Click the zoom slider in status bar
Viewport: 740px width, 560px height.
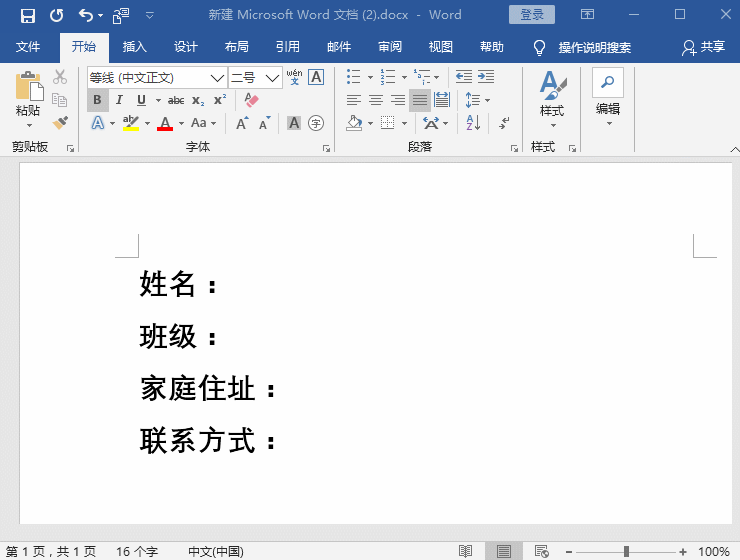click(626, 552)
